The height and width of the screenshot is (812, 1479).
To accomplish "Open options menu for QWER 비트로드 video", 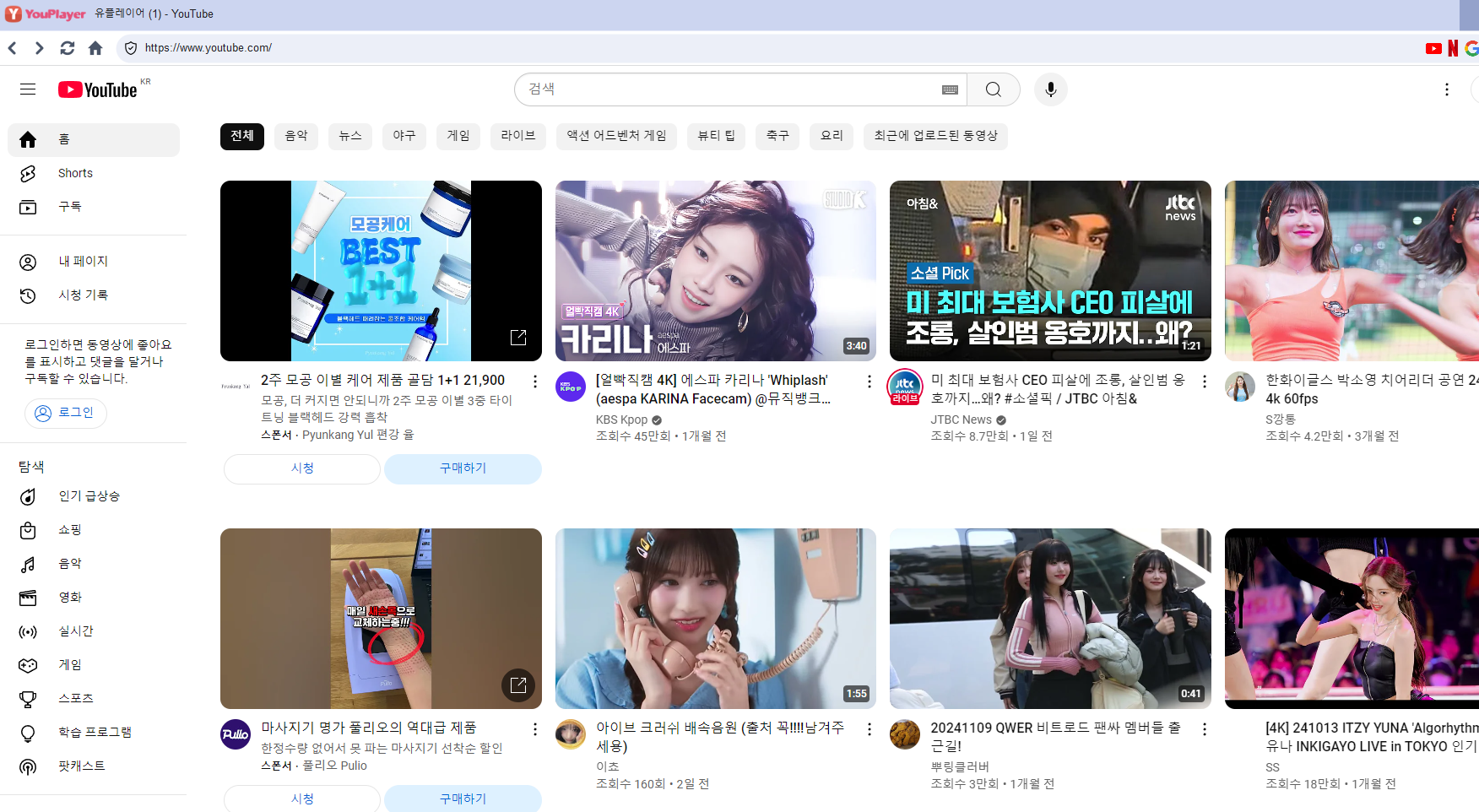I will (x=1205, y=729).
